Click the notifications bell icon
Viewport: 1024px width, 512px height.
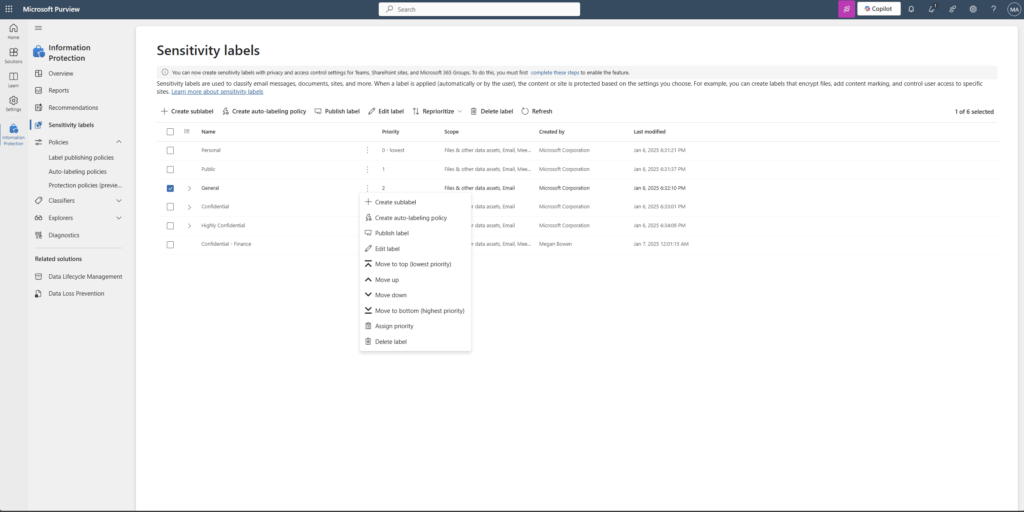click(x=911, y=9)
